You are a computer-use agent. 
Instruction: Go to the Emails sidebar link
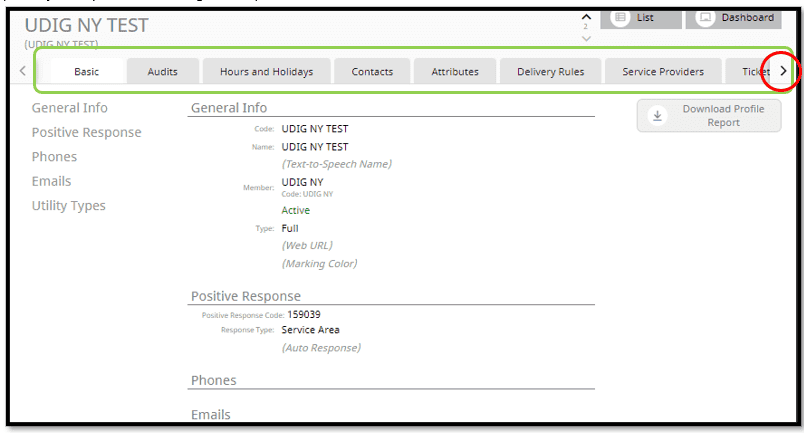click(x=52, y=181)
